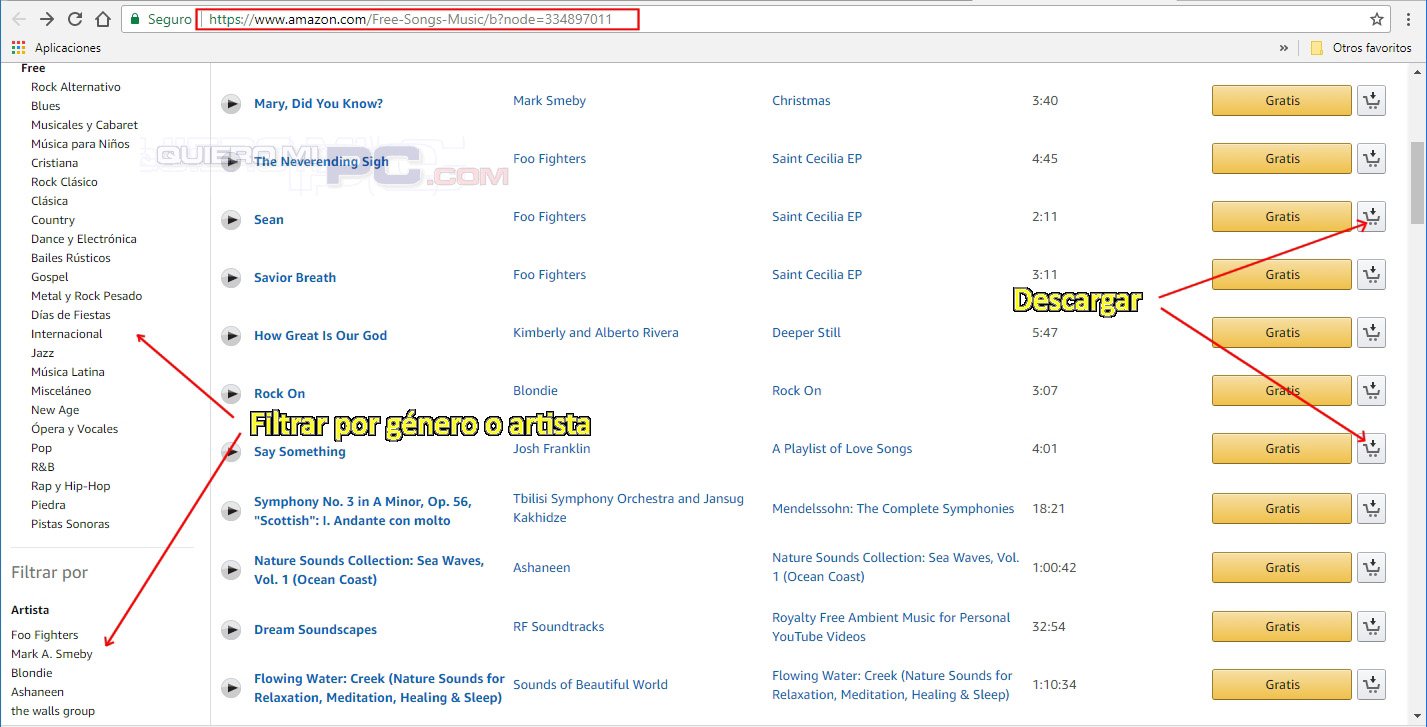Open the Christmas album link

tap(802, 101)
